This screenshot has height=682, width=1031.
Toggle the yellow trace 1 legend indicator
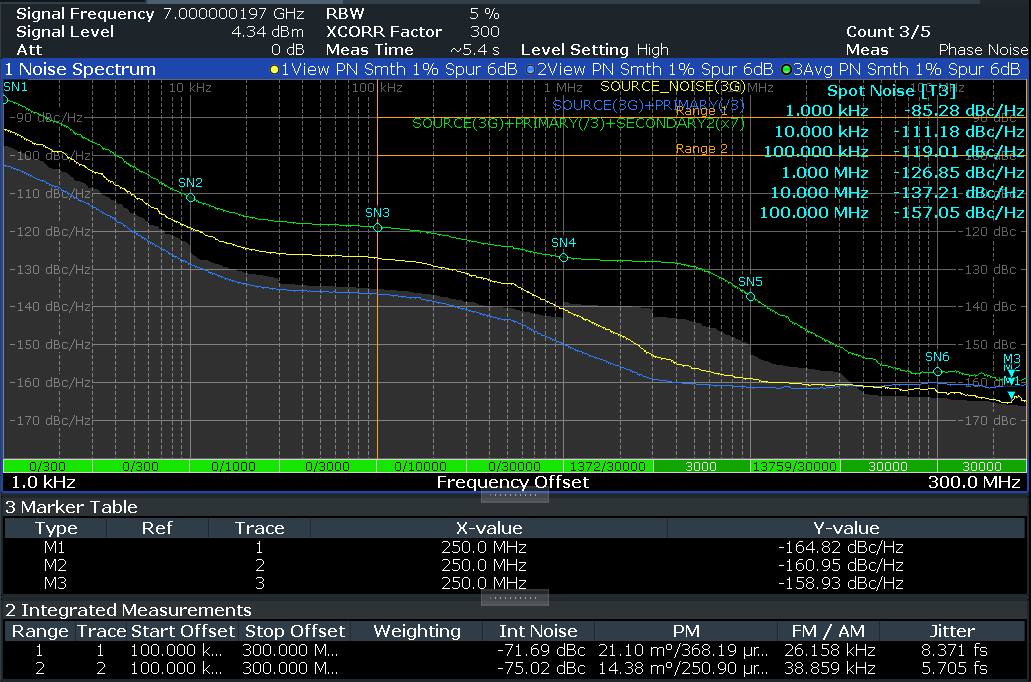[275, 69]
